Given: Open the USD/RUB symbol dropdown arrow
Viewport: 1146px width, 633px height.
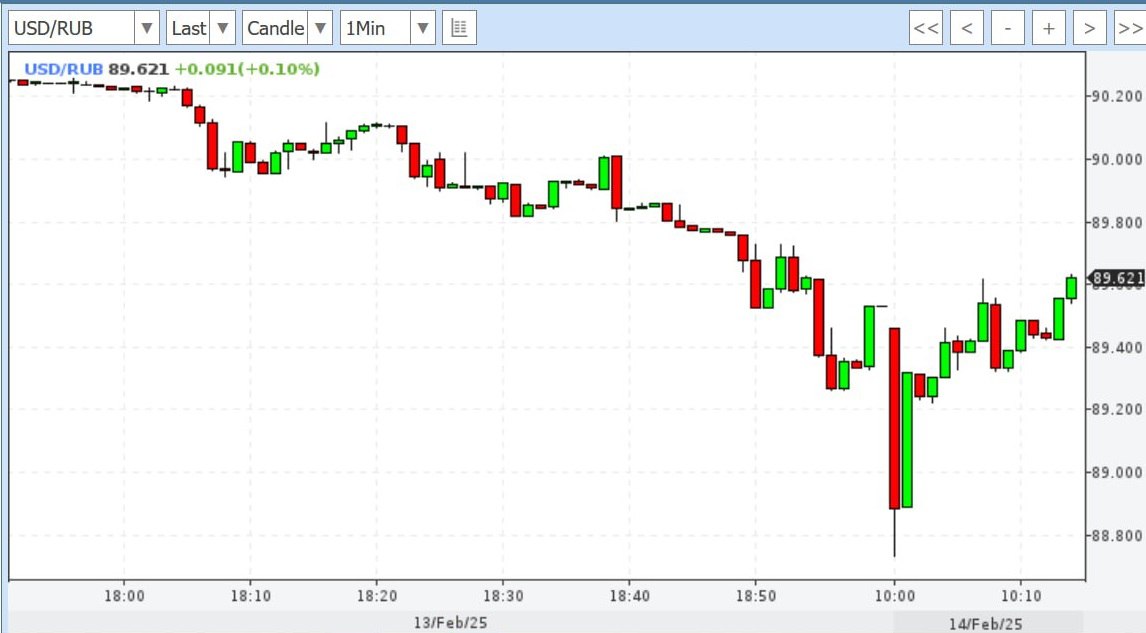Looking at the screenshot, I should [147, 28].
